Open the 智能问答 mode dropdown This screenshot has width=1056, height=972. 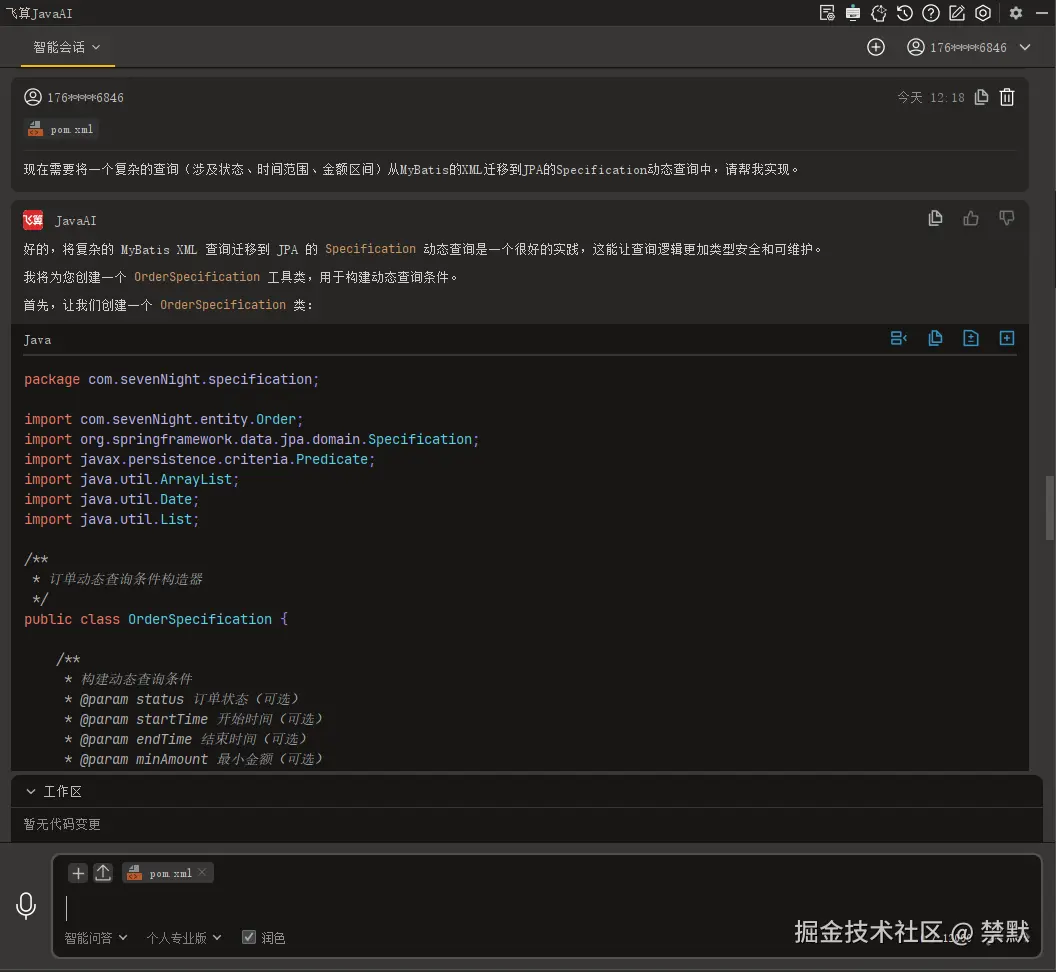tap(96, 938)
